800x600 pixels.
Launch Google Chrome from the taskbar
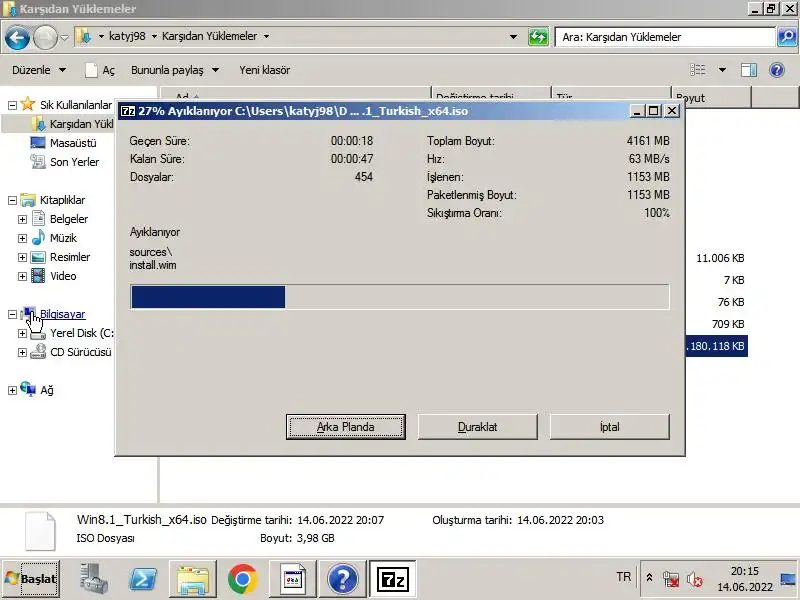242,579
